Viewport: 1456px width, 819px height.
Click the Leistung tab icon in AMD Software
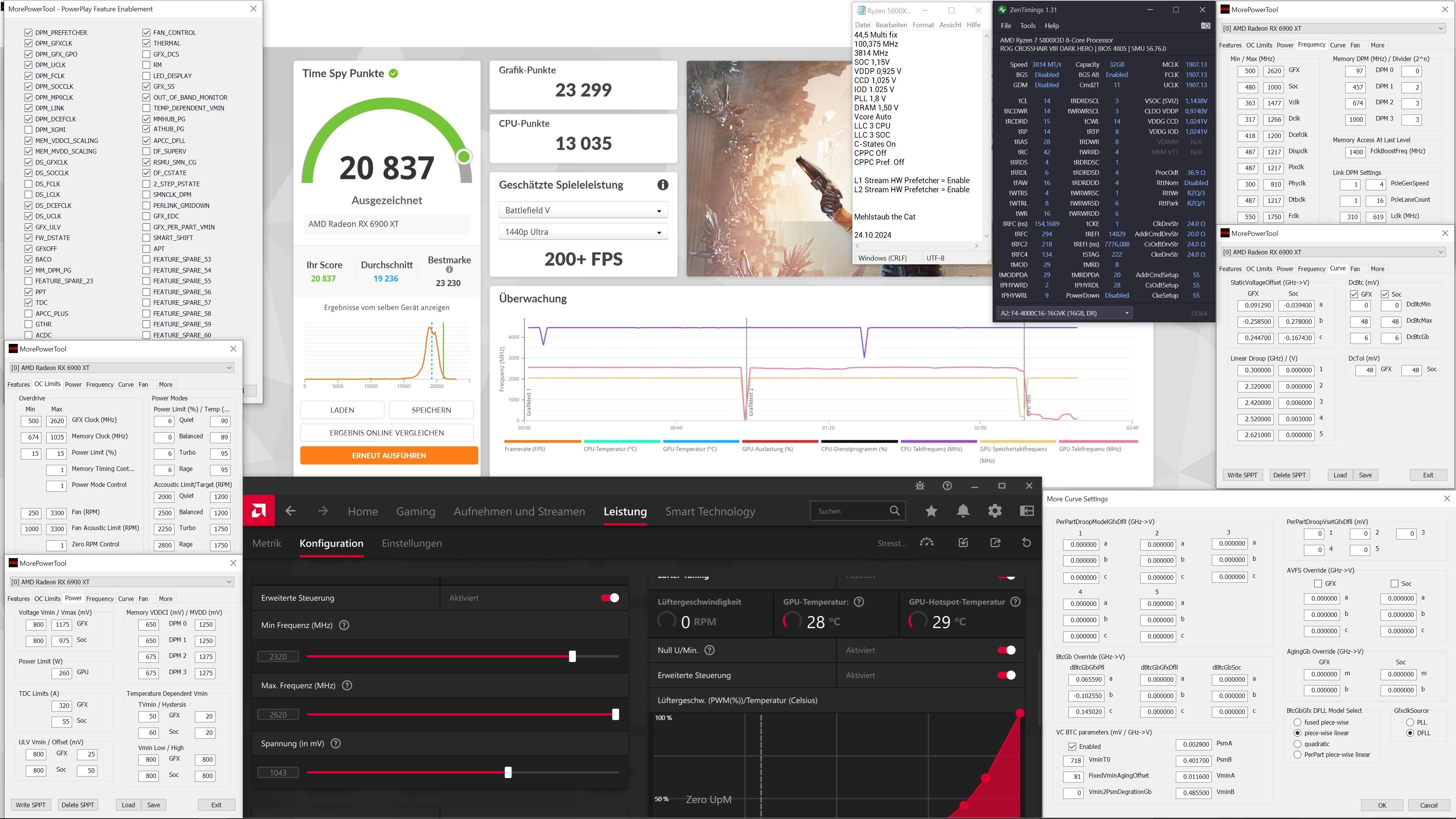point(625,511)
